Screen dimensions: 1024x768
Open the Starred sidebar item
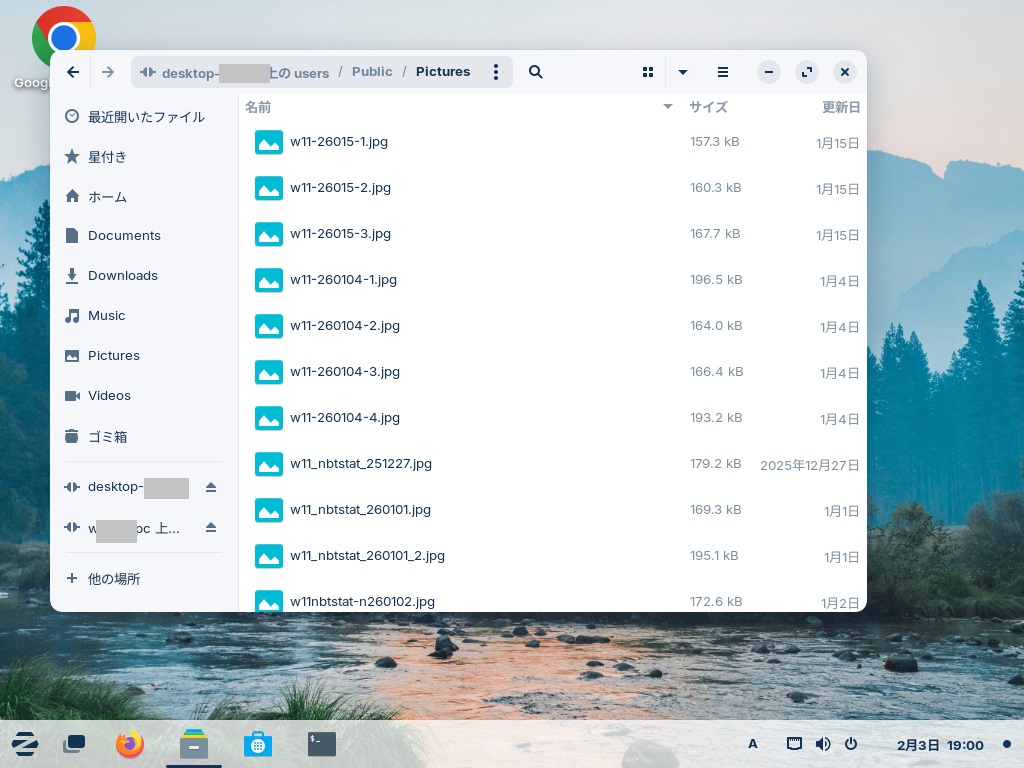coord(107,157)
